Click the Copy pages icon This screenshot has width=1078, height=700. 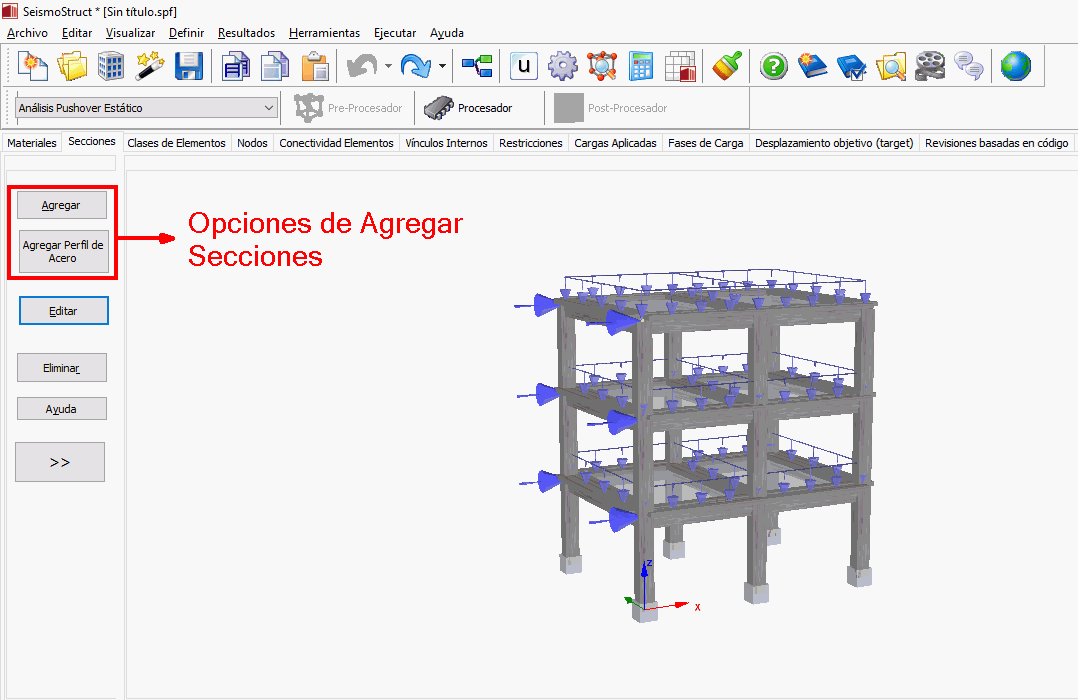pos(274,67)
